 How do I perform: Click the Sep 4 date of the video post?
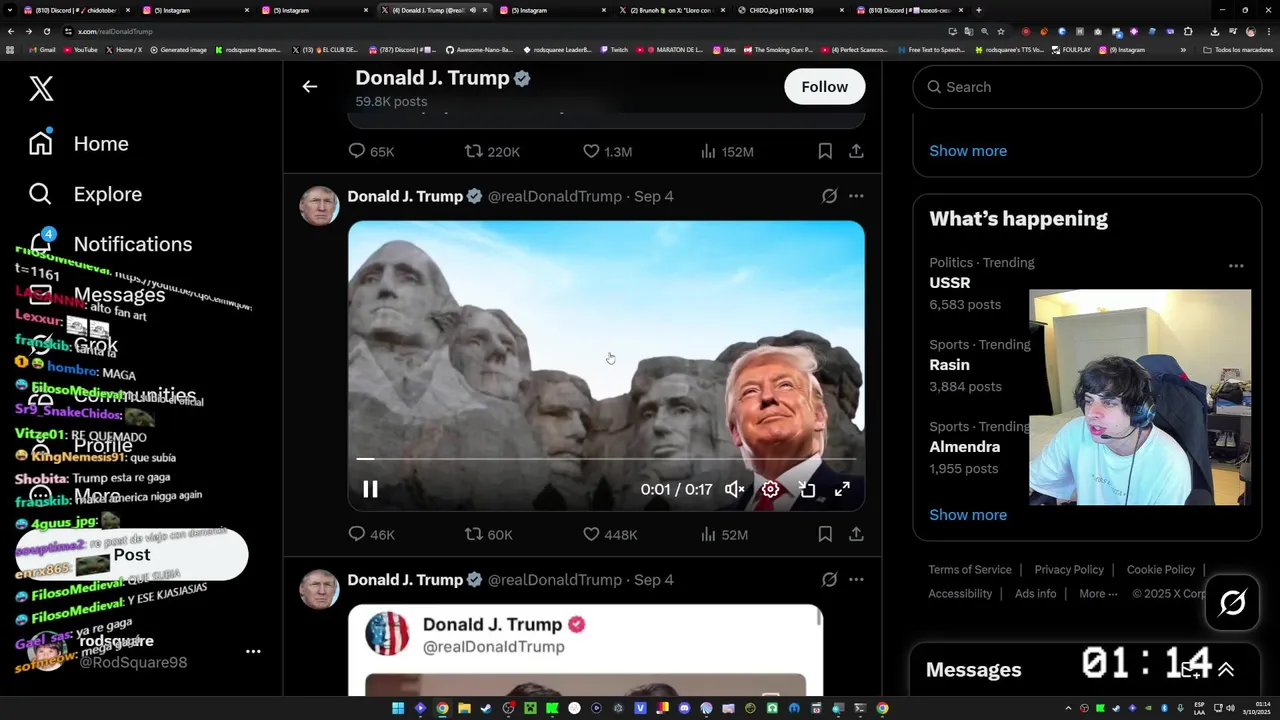coord(654,197)
